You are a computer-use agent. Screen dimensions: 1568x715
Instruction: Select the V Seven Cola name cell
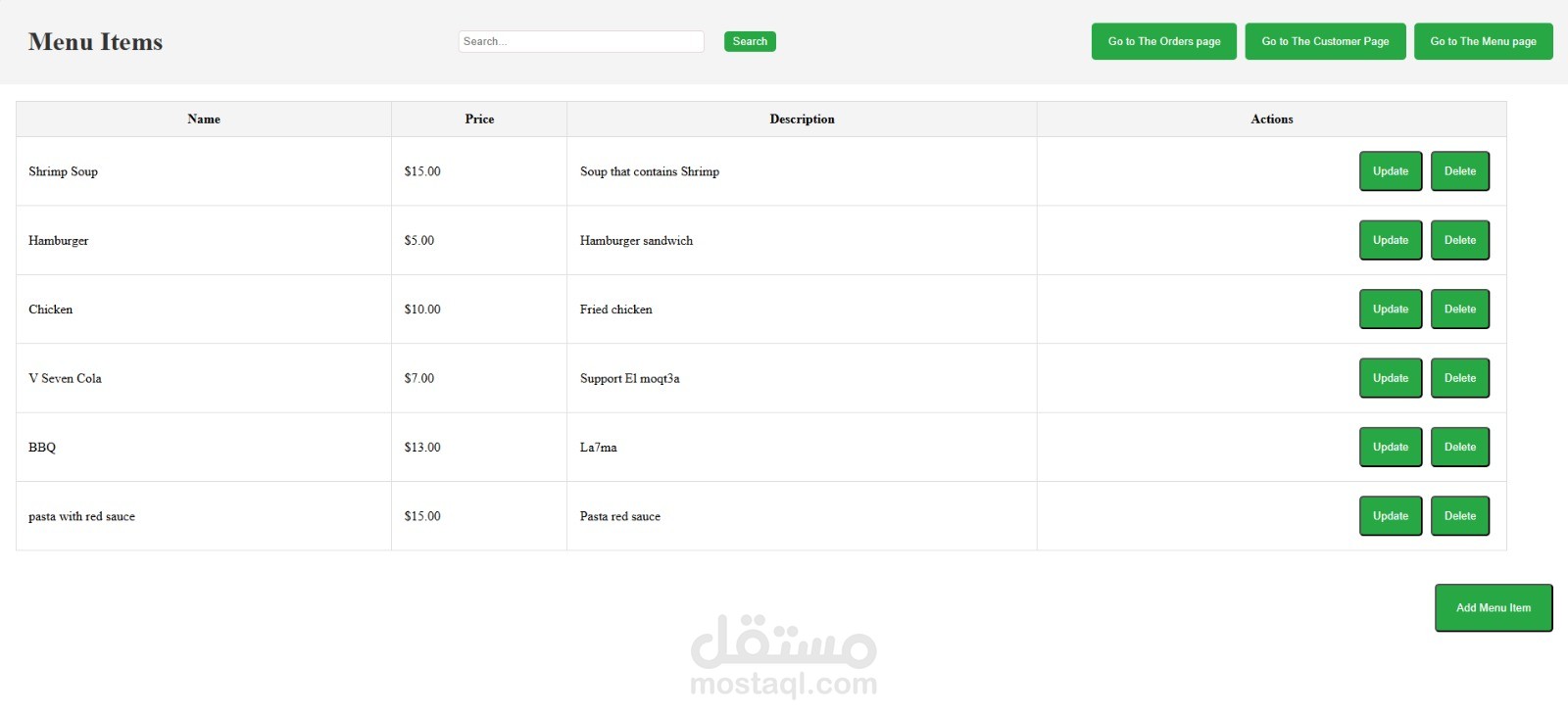204,378
